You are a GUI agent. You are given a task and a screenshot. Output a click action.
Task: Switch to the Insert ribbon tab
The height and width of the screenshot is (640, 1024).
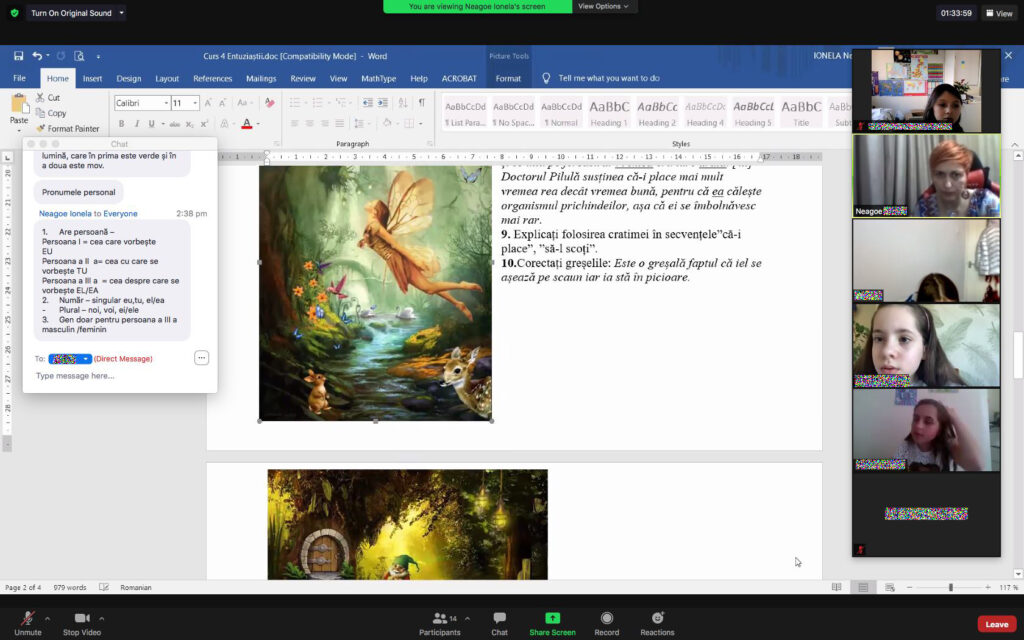(92, 78)
